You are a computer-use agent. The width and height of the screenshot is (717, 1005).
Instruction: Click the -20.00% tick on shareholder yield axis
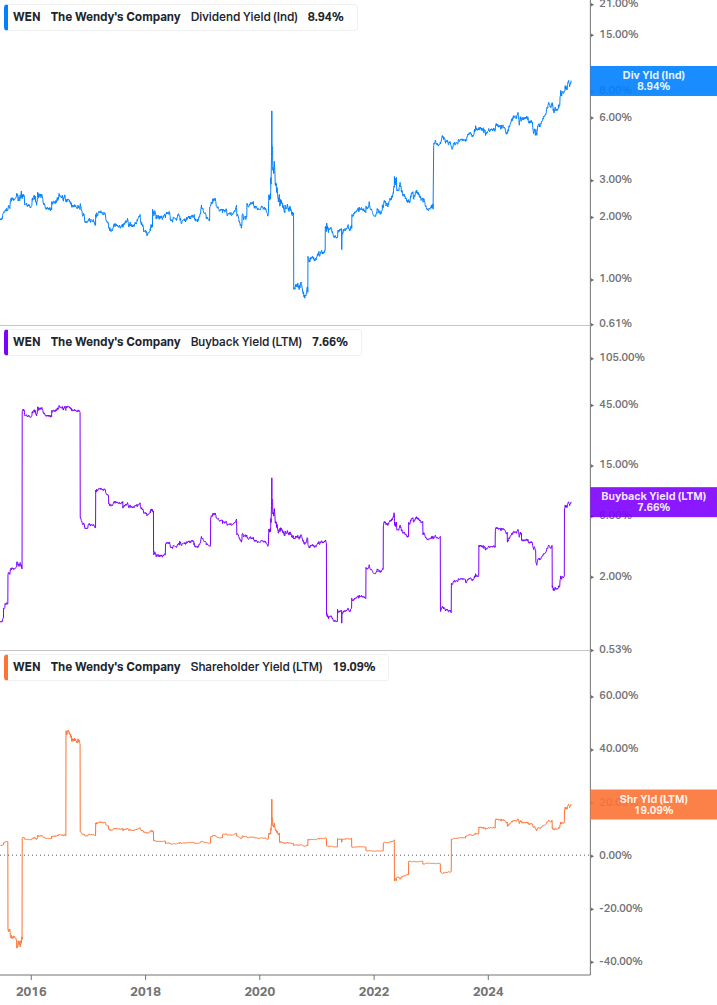pyautogui.click(x=620, y=909)
